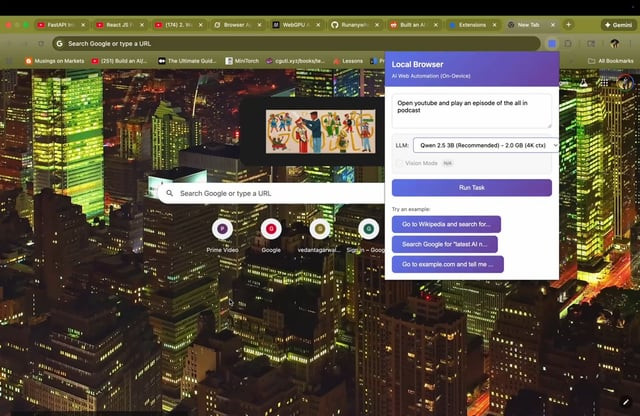Click the Chrome profile avatar in the toolbar

[x=615, y=44]
